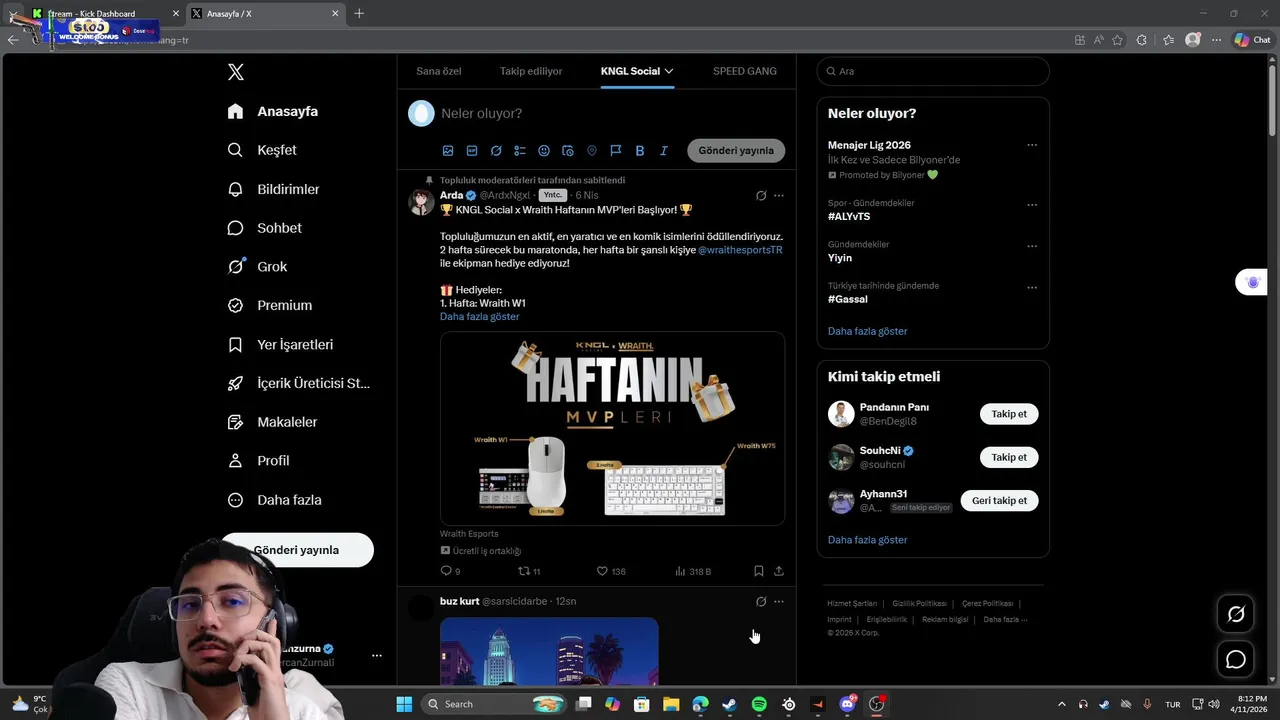Open options for #Gassal trend
Viewport: 1280px width, 720px height.
[x=1032, y=287]
